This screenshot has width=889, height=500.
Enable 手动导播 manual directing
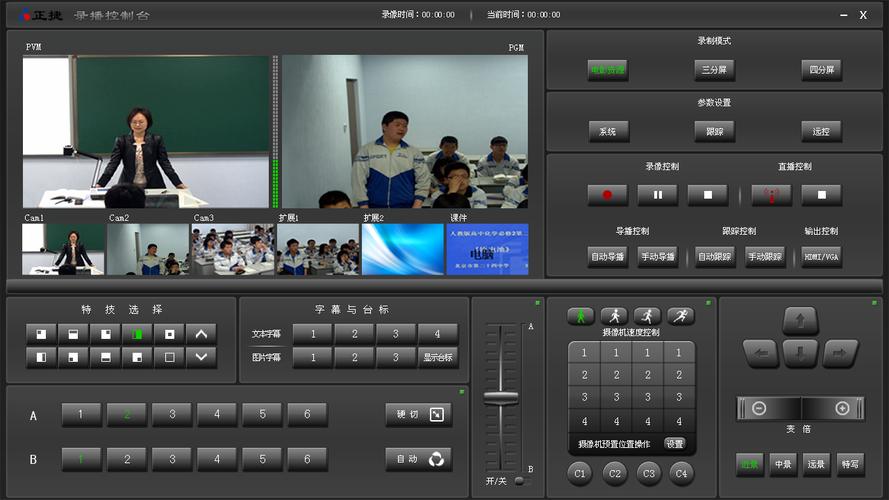(658, 257)
